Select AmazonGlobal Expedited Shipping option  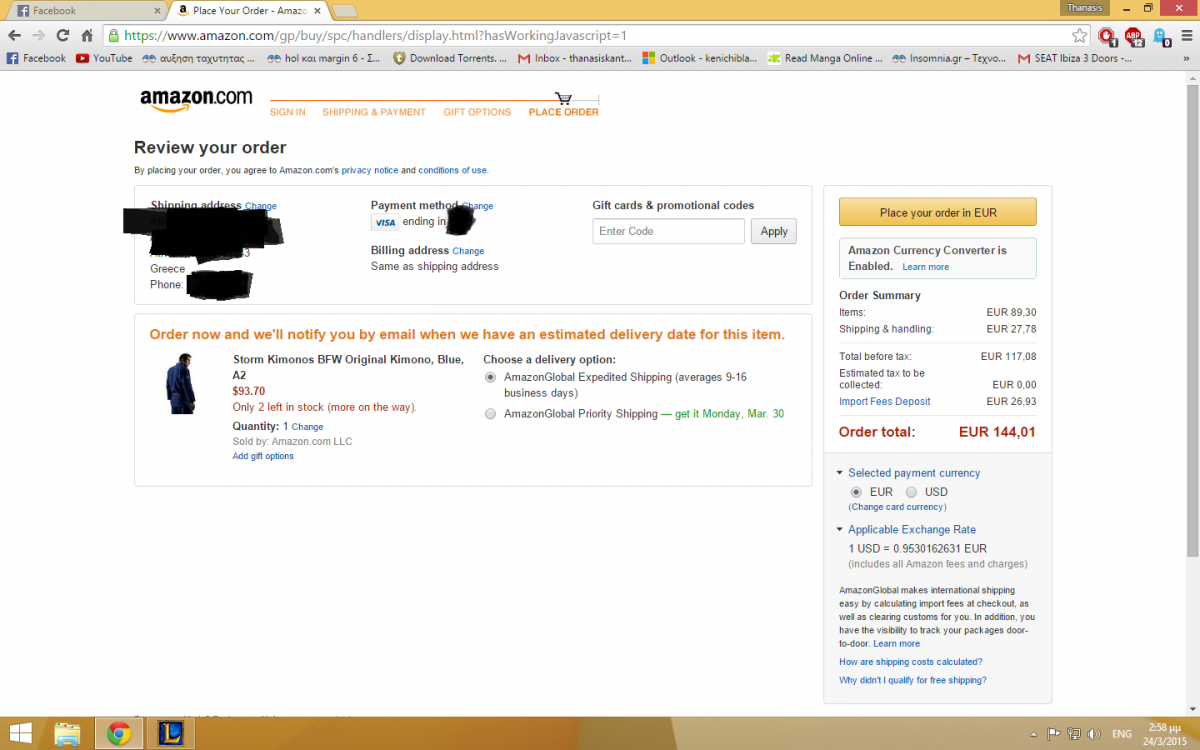click(x=490, y=377)
